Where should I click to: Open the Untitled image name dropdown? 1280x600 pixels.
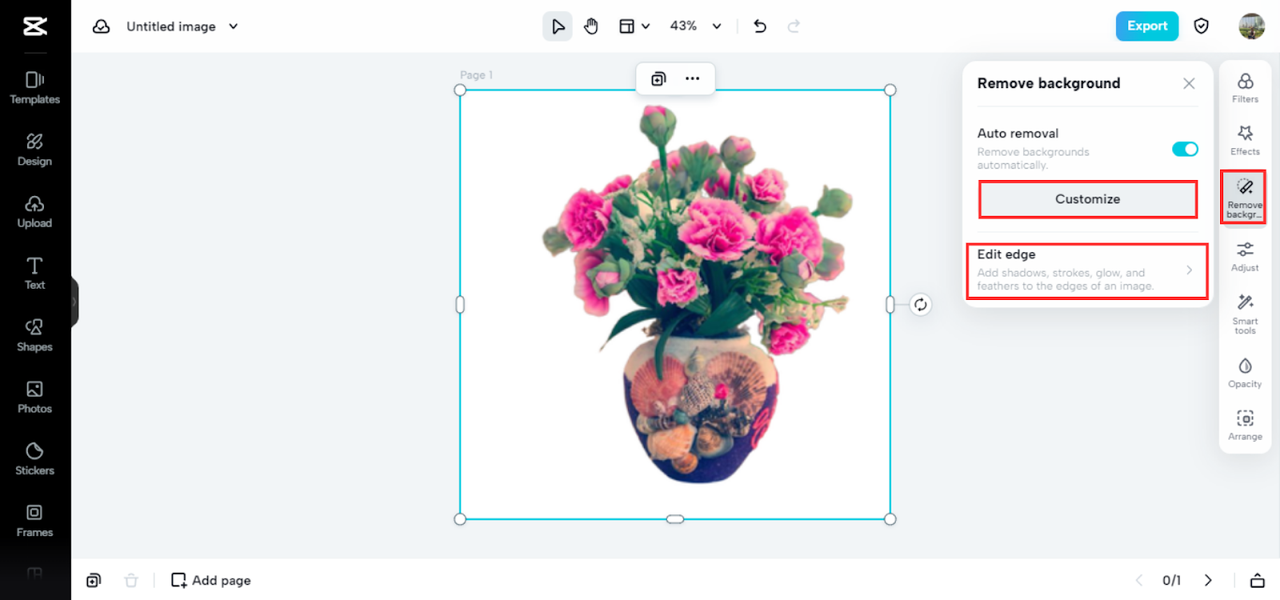182,27
